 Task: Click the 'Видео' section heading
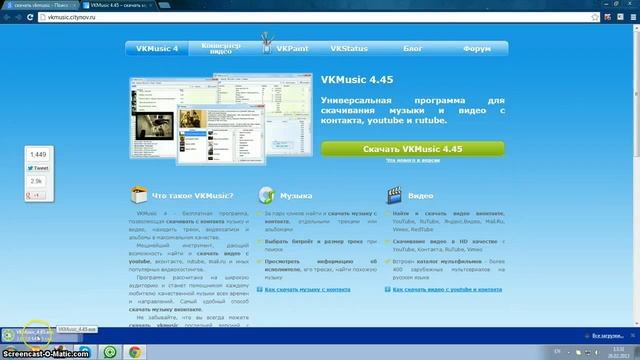[420, 196]
